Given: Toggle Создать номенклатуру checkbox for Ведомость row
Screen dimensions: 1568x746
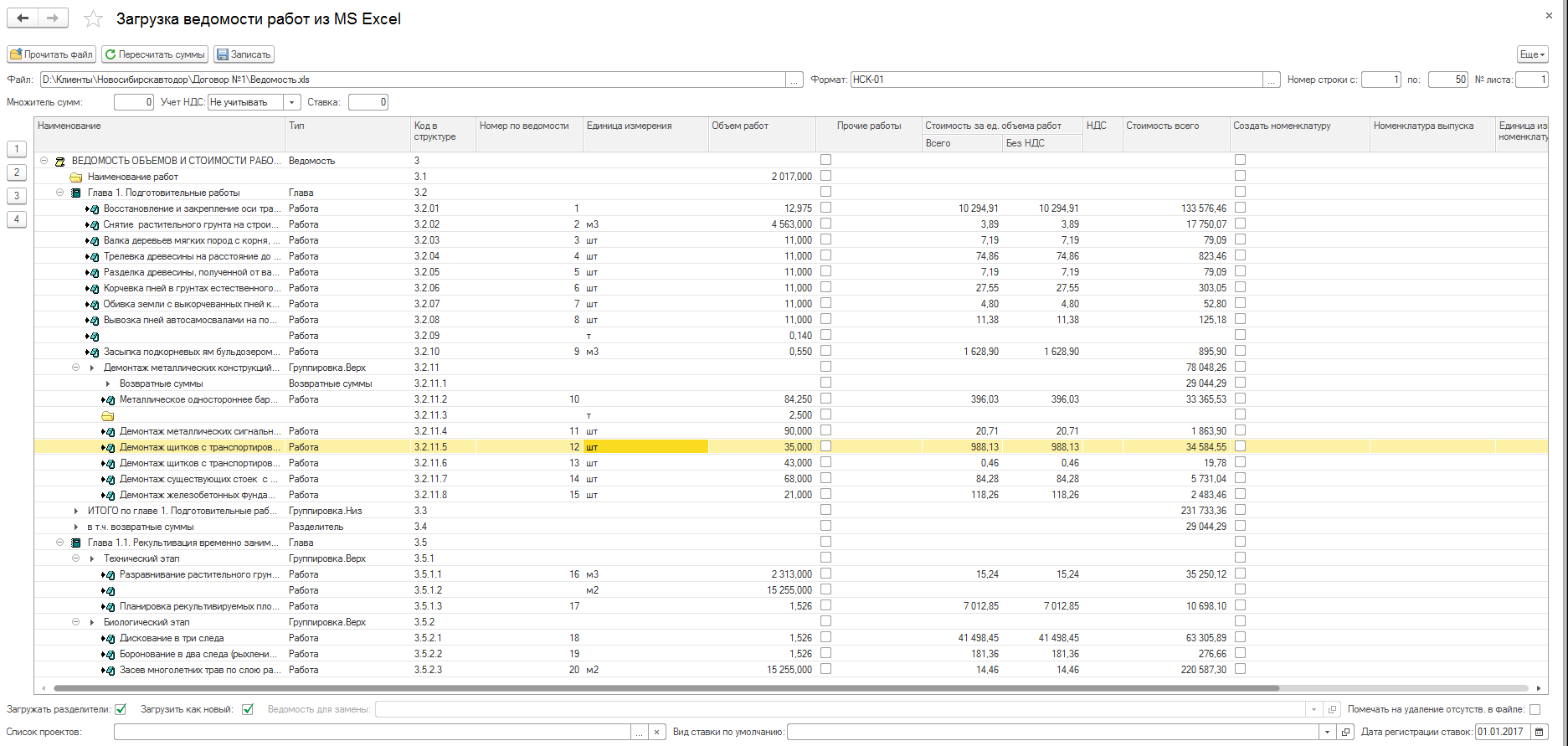Looking at the screenshot, I should (1240, 160).
